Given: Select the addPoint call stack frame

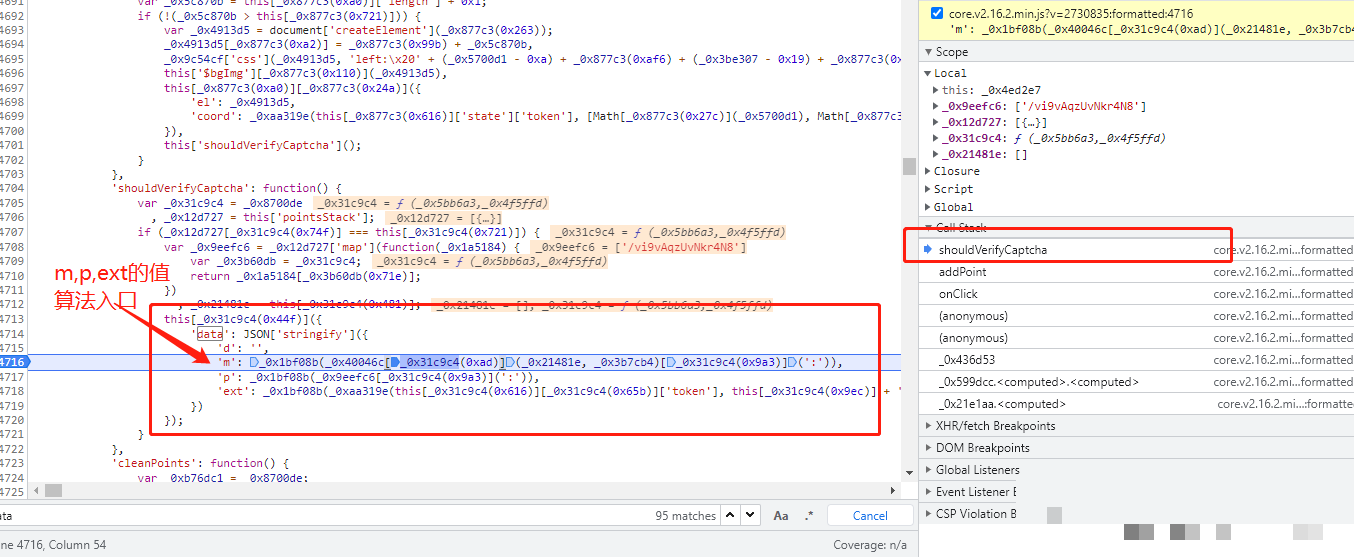Looking at the screenshot, I should (x=962, y=272).
